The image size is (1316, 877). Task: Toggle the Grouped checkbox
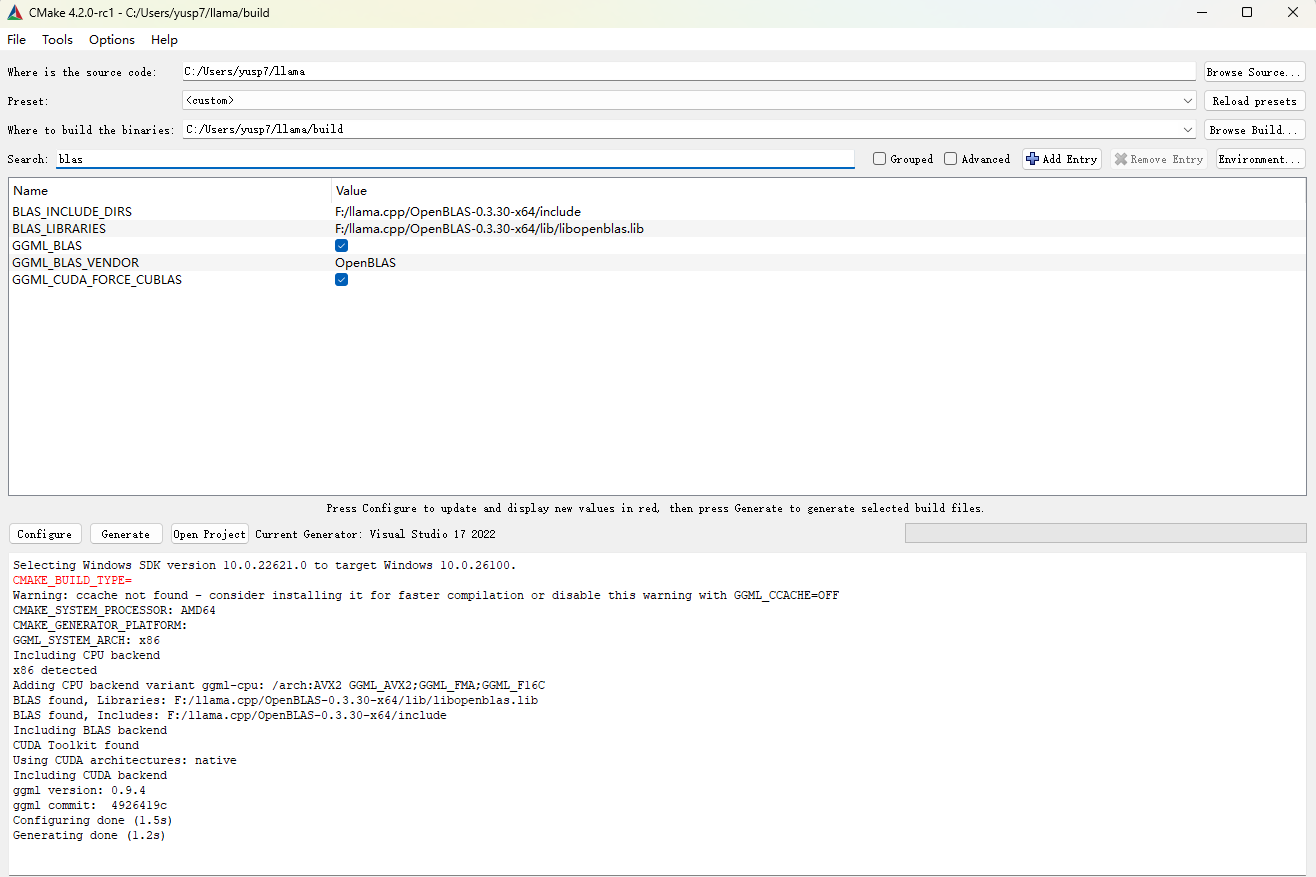coord(879,159)
